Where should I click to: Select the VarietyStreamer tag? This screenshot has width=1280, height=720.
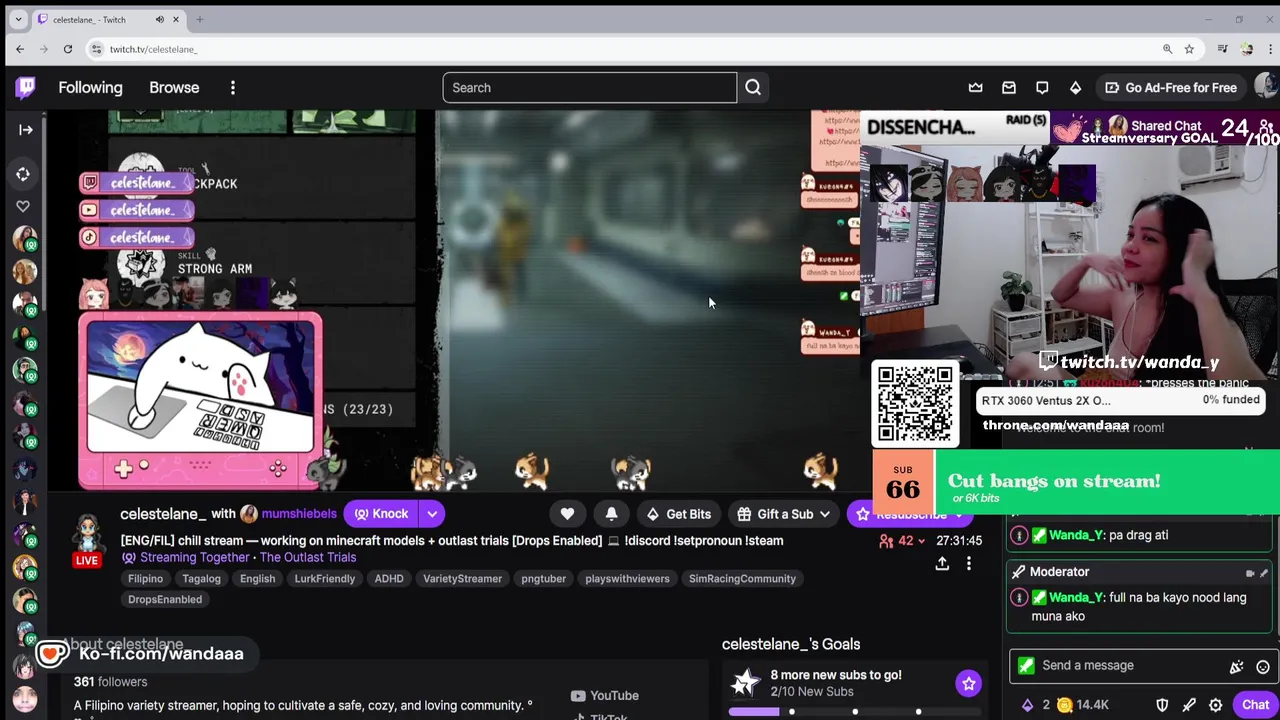tap(462, 579)
